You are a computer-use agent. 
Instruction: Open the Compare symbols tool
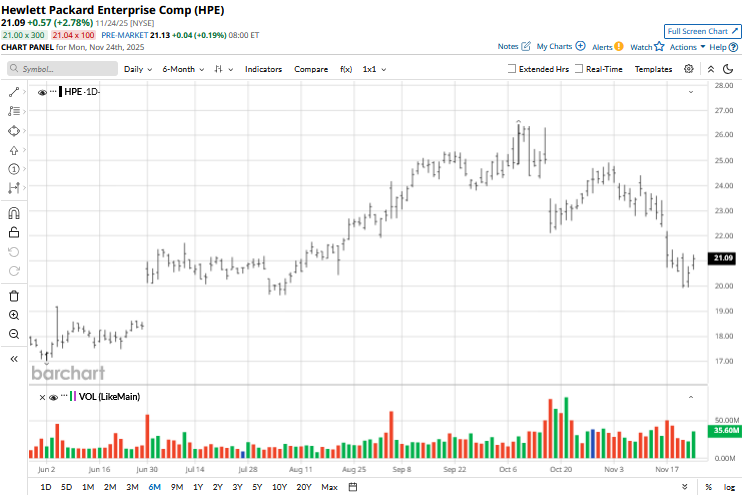tap(311, 69)
